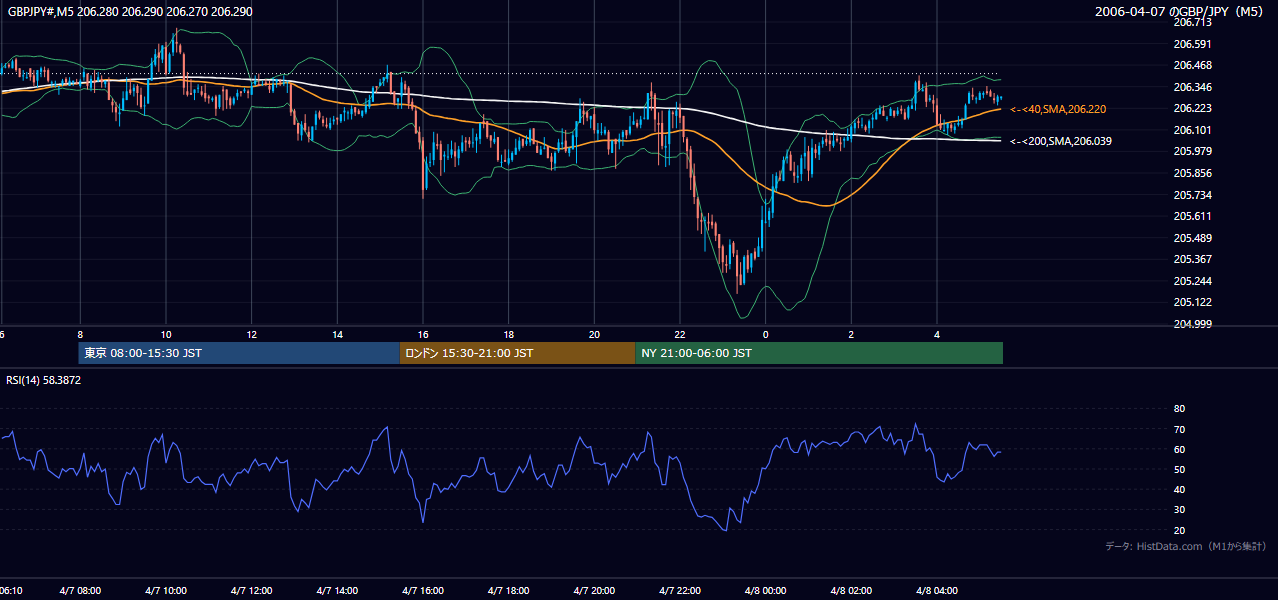Click the 4/7 18:00 time axis label

(x=509, y=591)
